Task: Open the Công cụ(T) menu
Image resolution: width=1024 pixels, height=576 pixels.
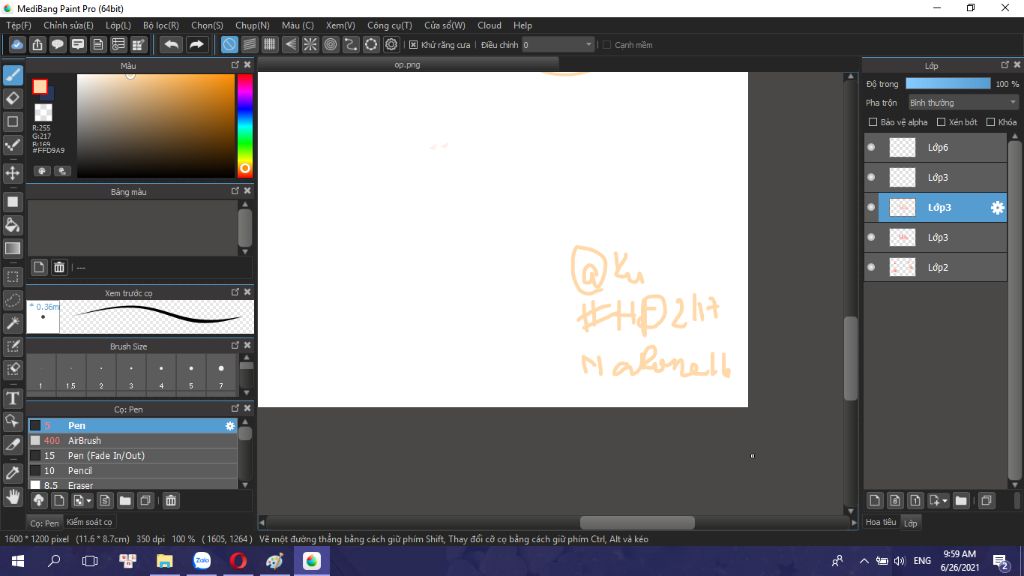Action: [x=389, y=25]
